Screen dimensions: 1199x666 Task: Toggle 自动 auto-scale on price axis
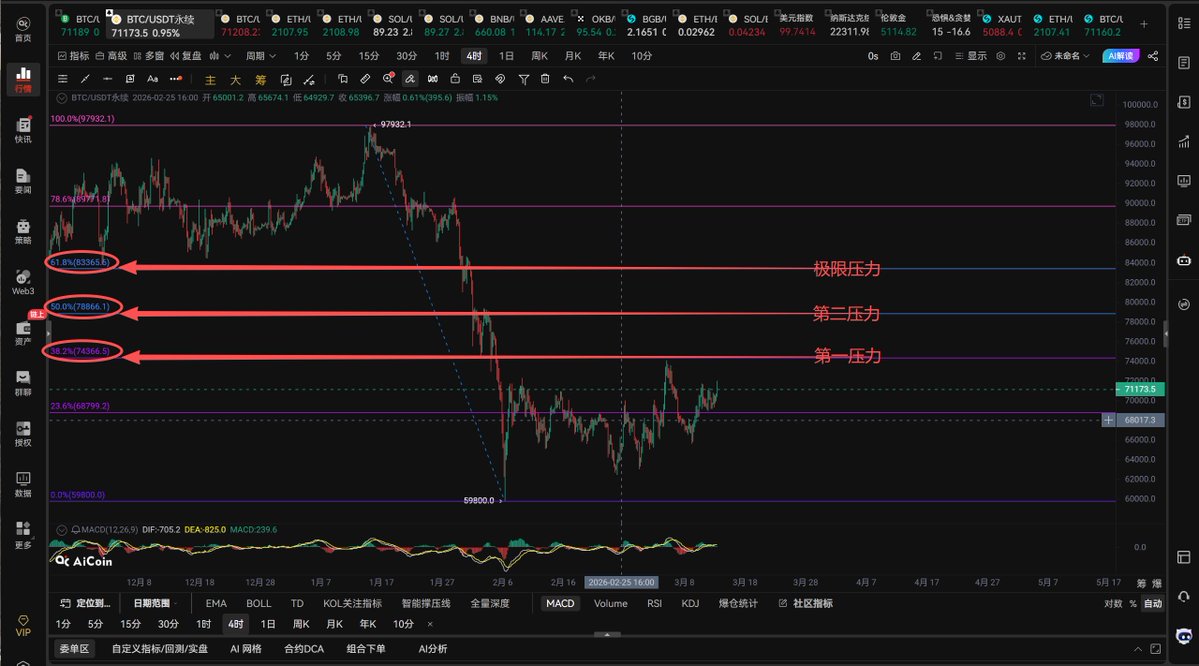(1153, 603)
